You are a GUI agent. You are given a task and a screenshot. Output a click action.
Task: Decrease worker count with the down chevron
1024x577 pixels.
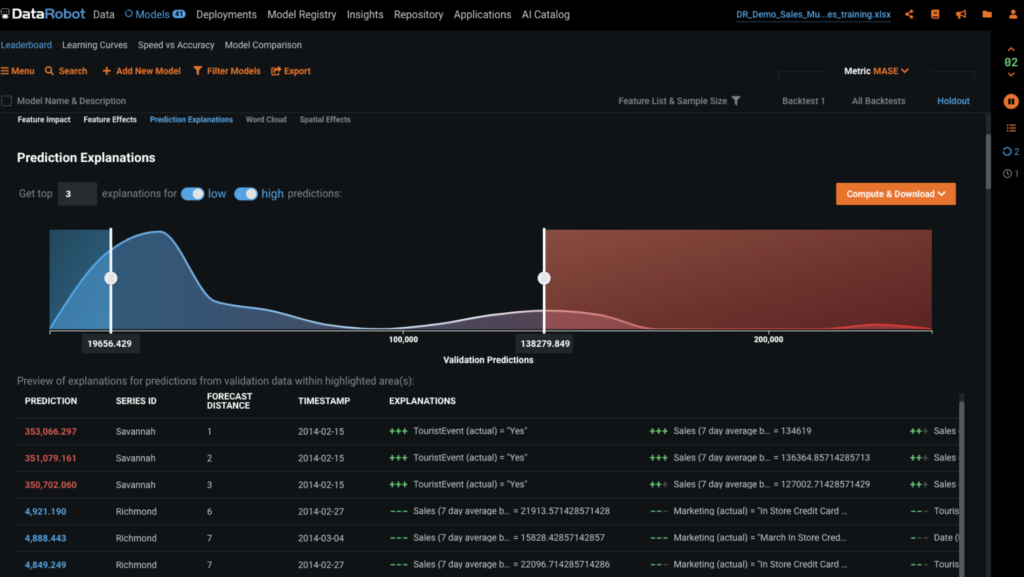[1011, 75]
